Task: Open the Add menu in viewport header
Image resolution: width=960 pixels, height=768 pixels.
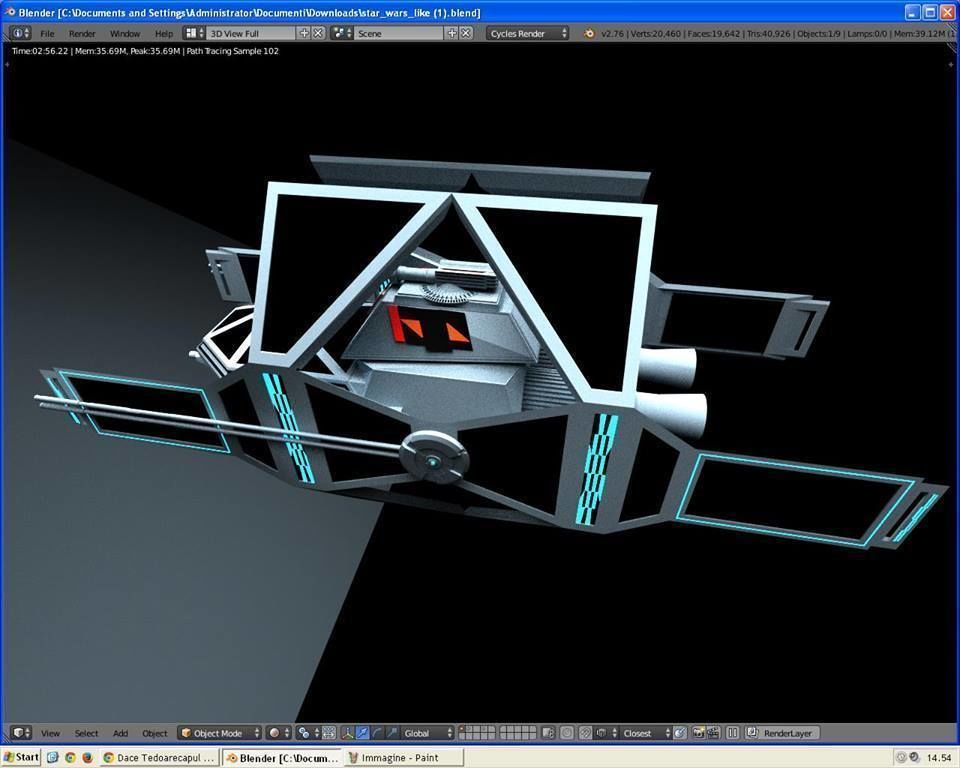Action: [x=121, y=733]
